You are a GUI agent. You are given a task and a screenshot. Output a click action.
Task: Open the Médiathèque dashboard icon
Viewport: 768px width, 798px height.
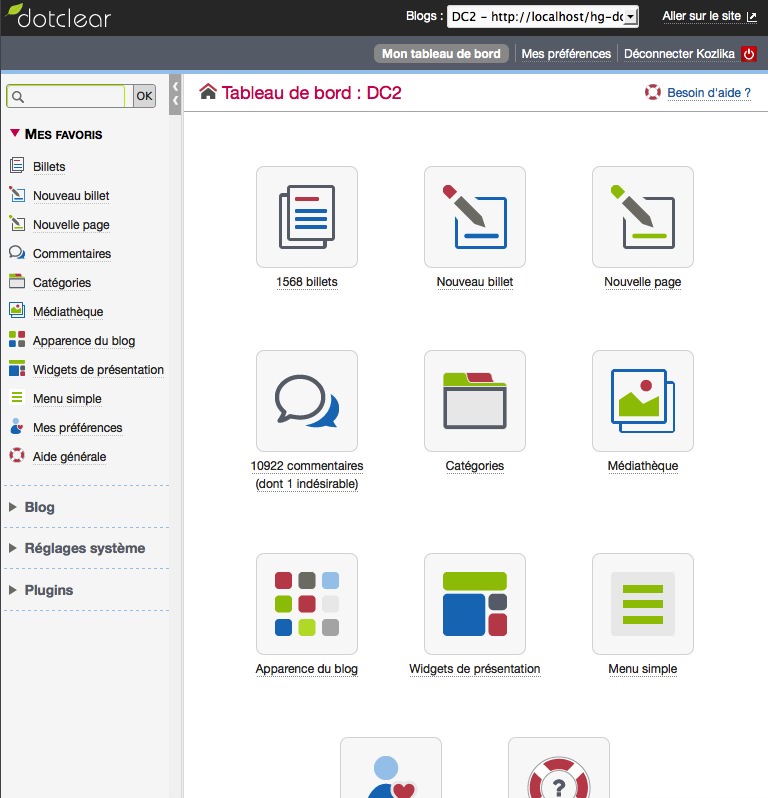[x=642, y=401]
